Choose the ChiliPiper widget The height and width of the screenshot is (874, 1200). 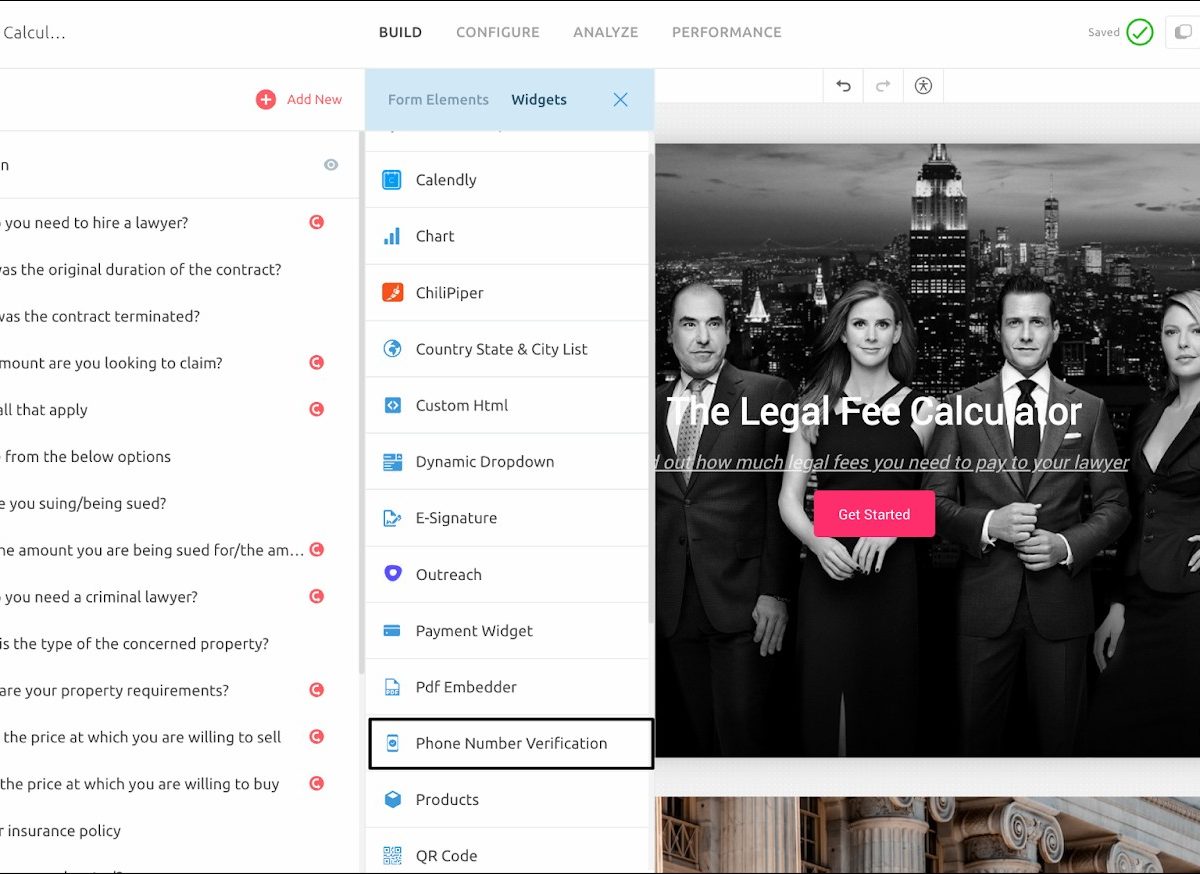449,293
